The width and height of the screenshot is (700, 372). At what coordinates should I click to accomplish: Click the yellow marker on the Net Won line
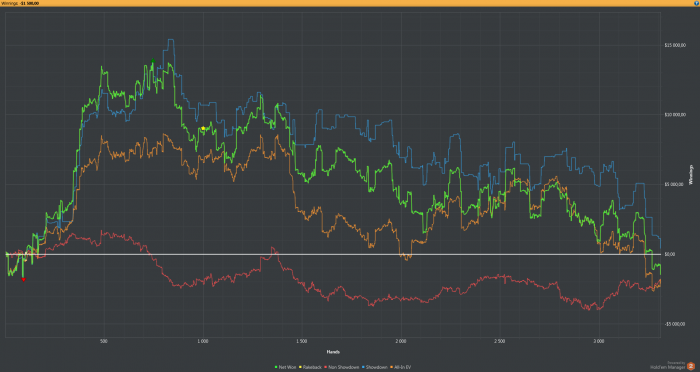click(x=203, y=128)
